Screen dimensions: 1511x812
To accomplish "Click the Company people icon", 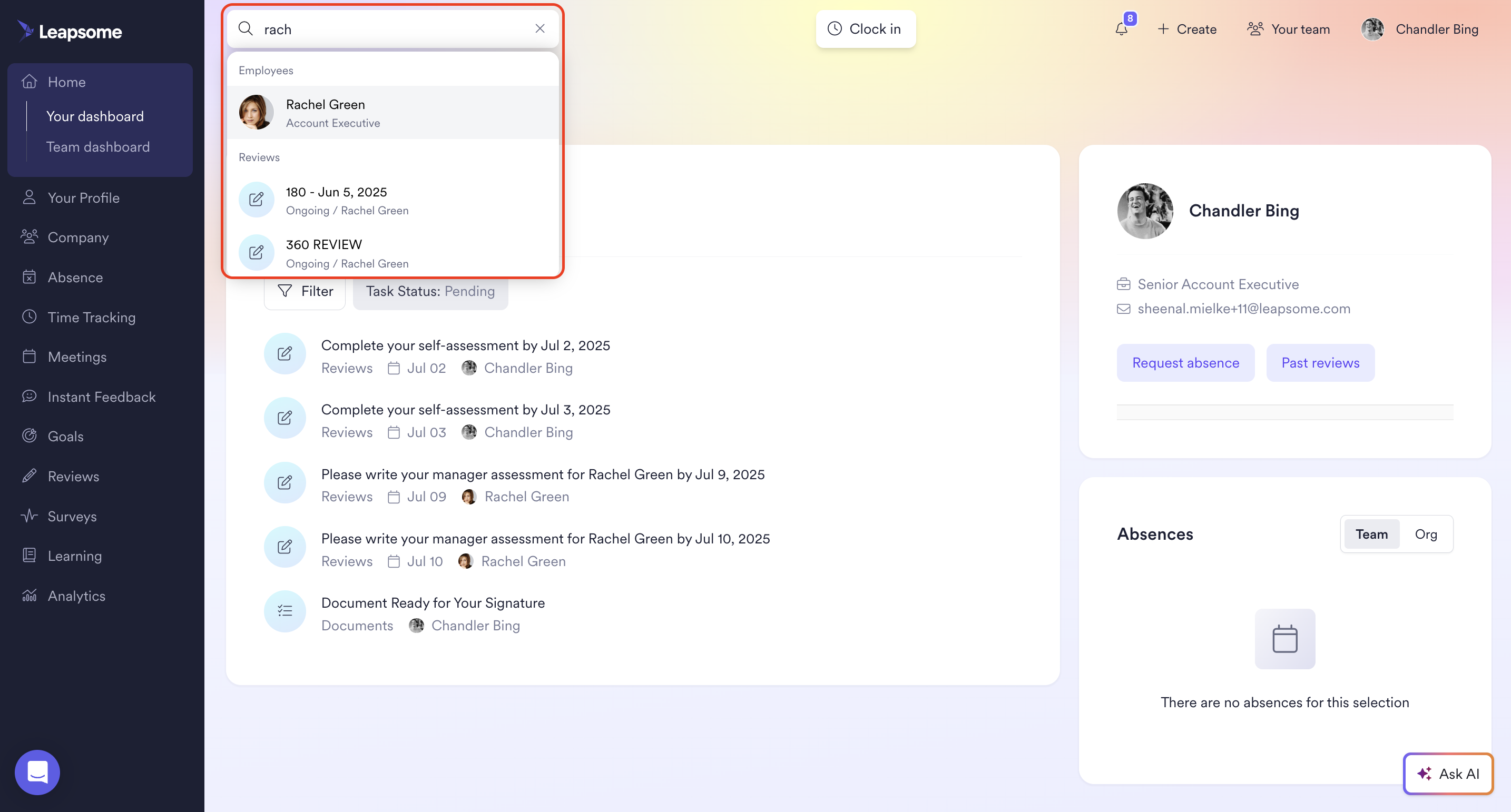I will [x=30, y=237].
